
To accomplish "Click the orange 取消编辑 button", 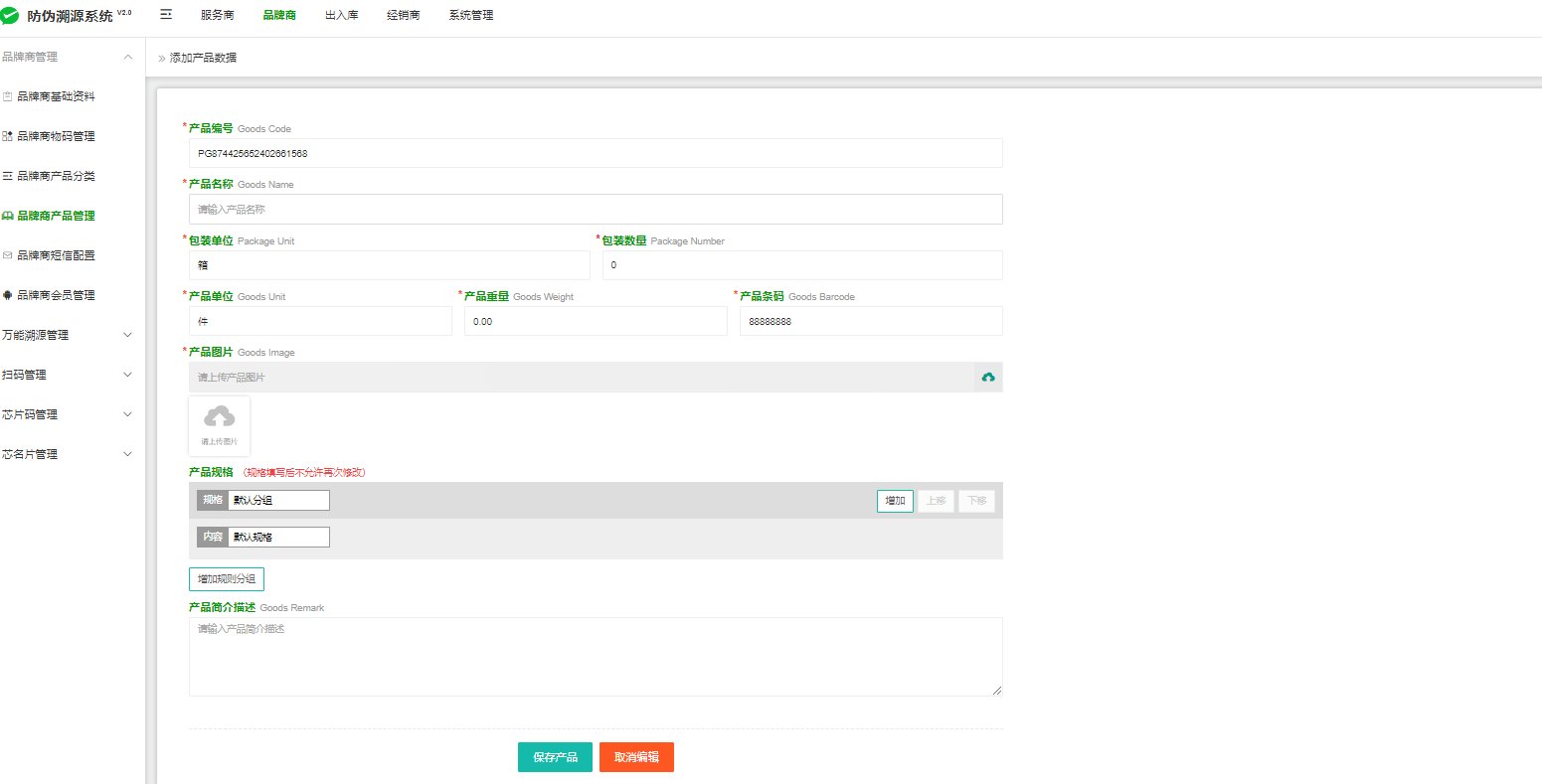I will pyautogui.click(x=636, y=757).
